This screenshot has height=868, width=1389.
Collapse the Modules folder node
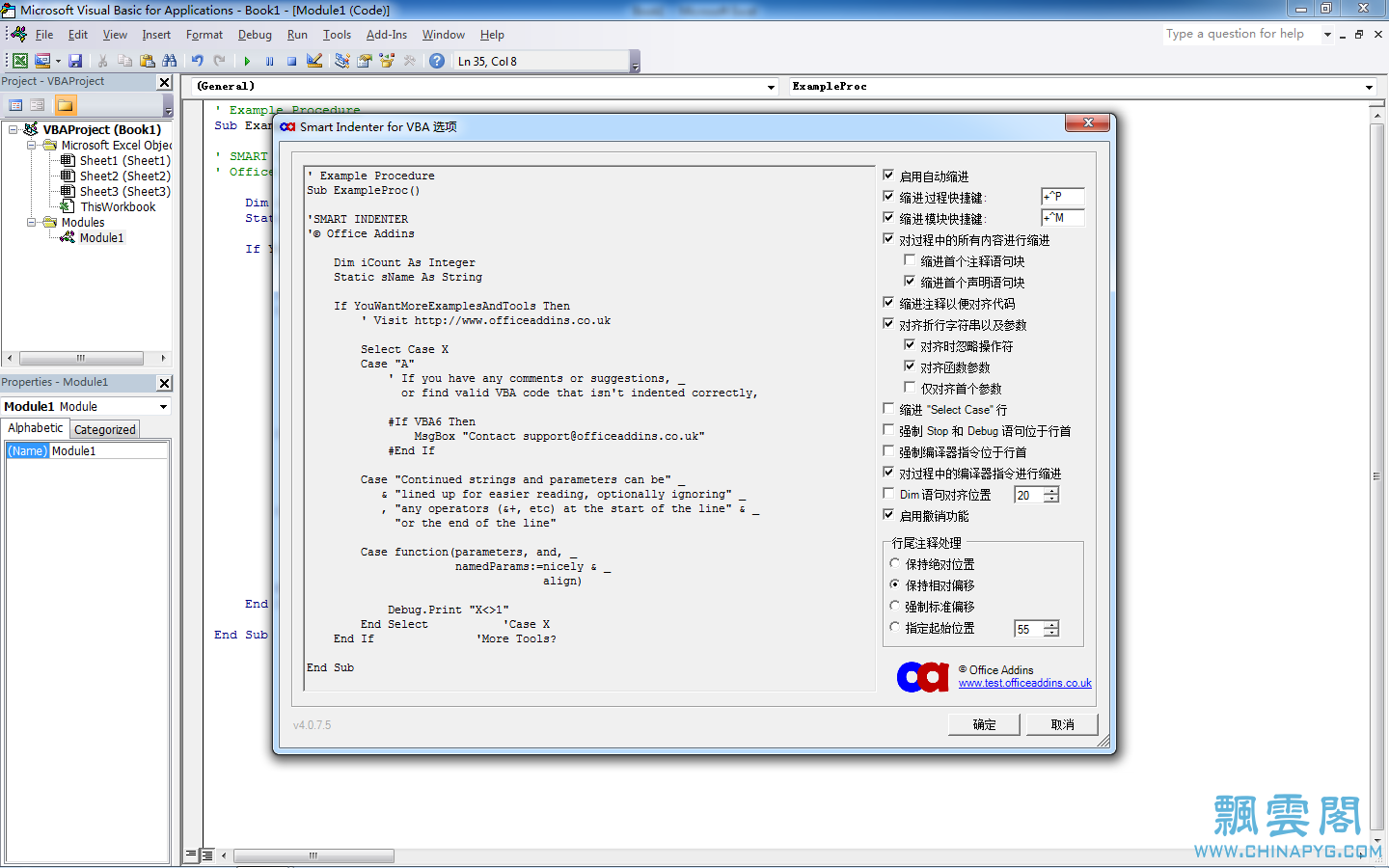point(32,222)
